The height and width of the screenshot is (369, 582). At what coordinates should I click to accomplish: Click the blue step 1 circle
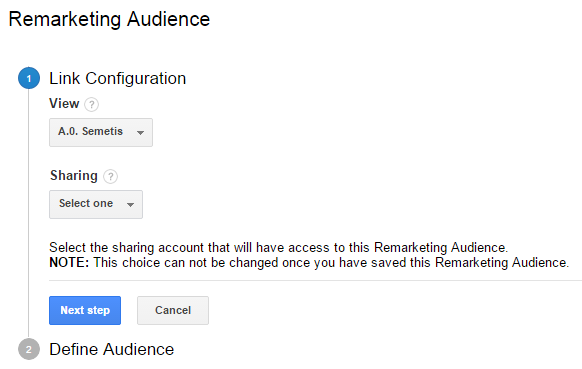29,78
